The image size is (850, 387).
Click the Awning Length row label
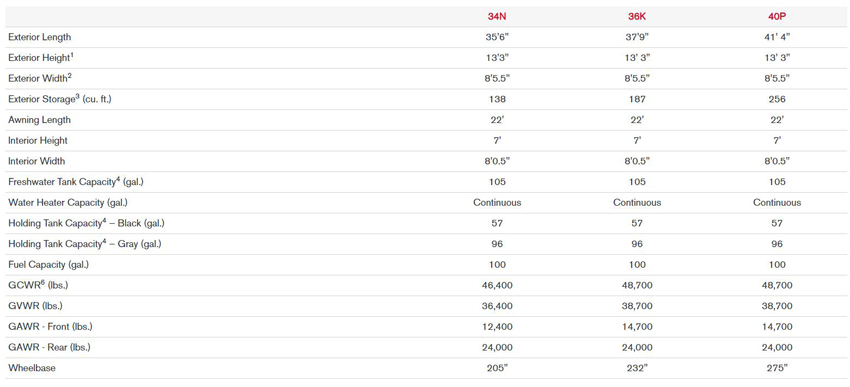coord(40,120)
